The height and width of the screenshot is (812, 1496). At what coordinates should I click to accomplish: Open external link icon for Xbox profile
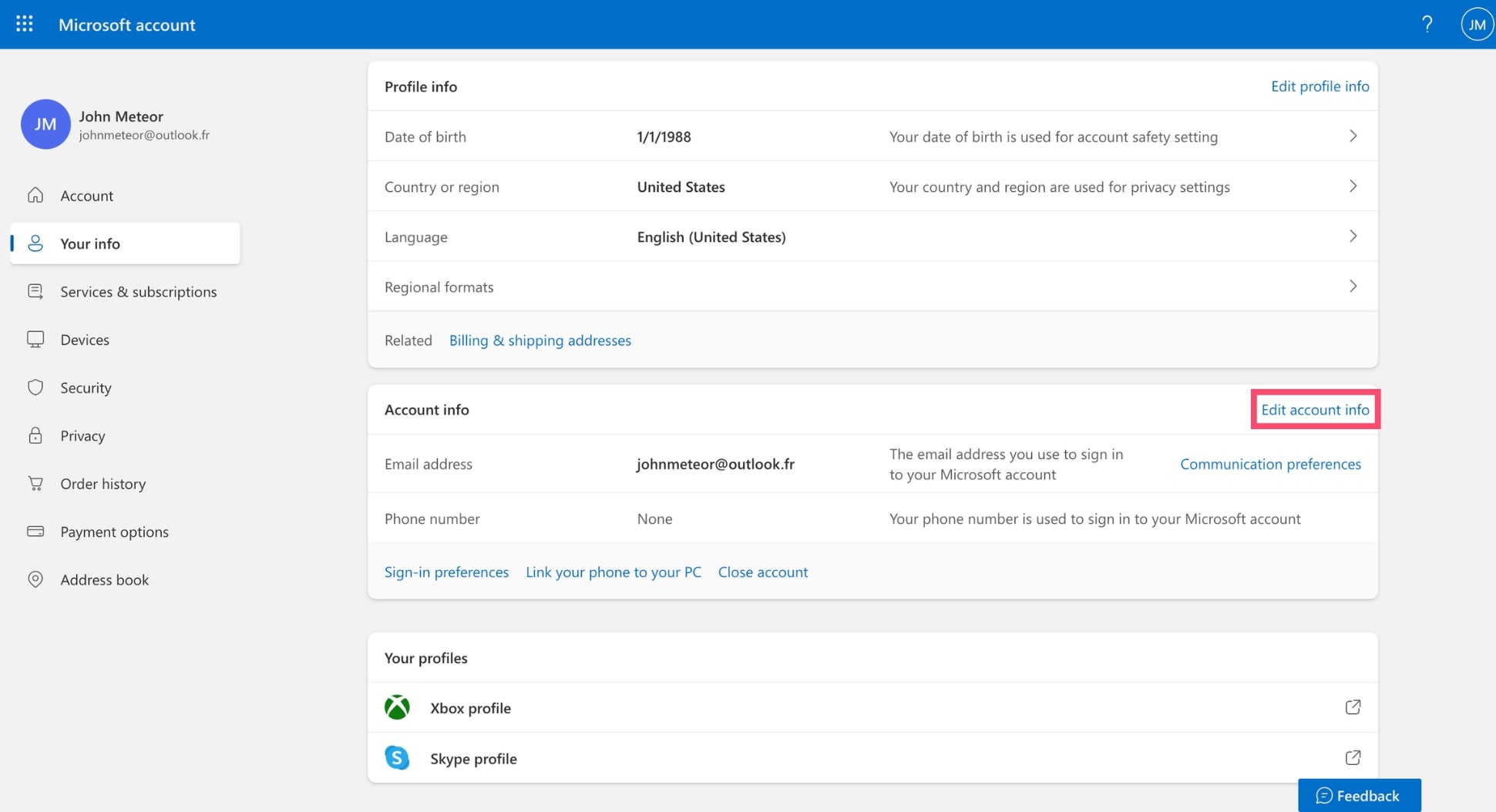[x=1353, y=707]
